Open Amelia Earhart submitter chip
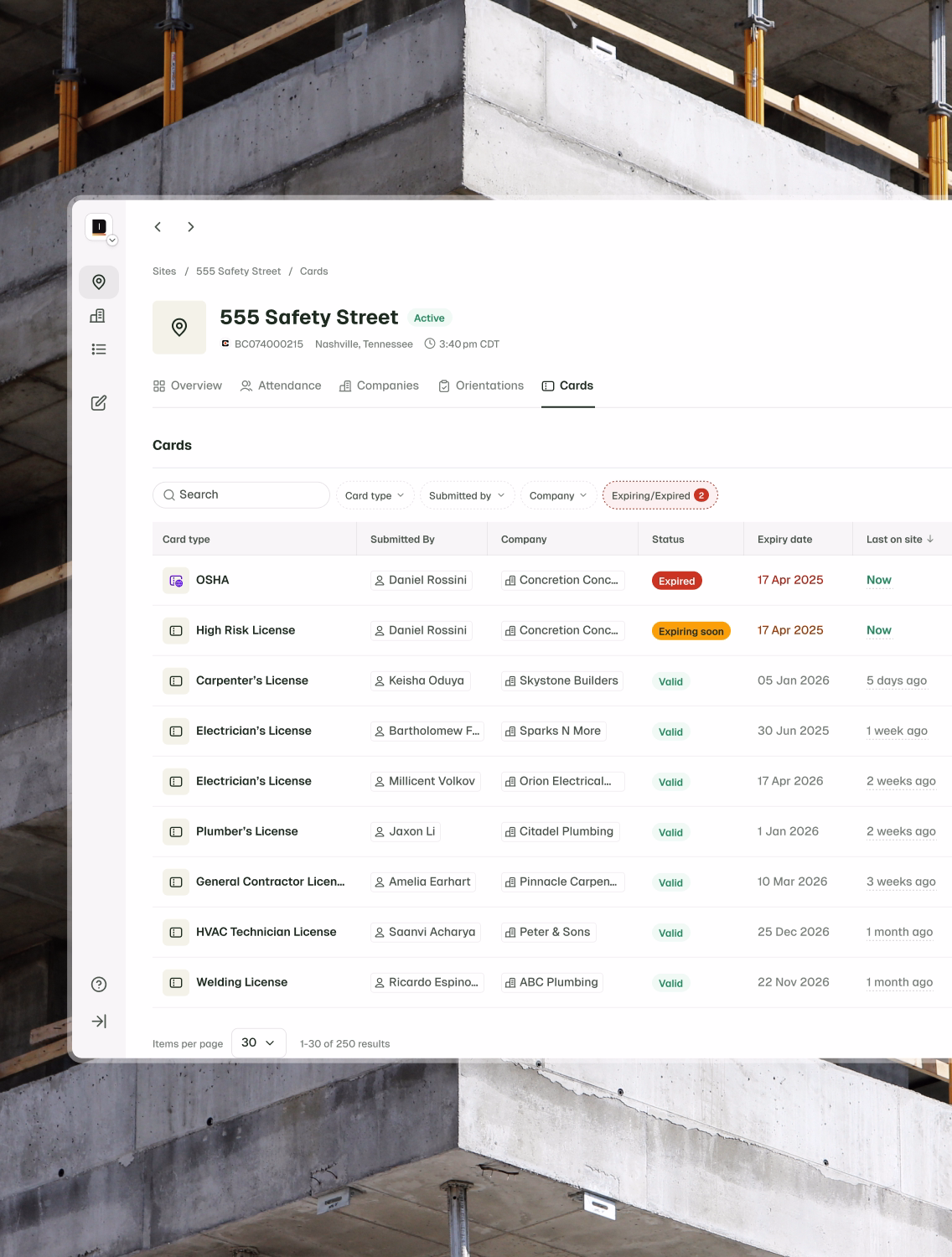Screen dimensions: 952x1257 [x=423, y=882]
